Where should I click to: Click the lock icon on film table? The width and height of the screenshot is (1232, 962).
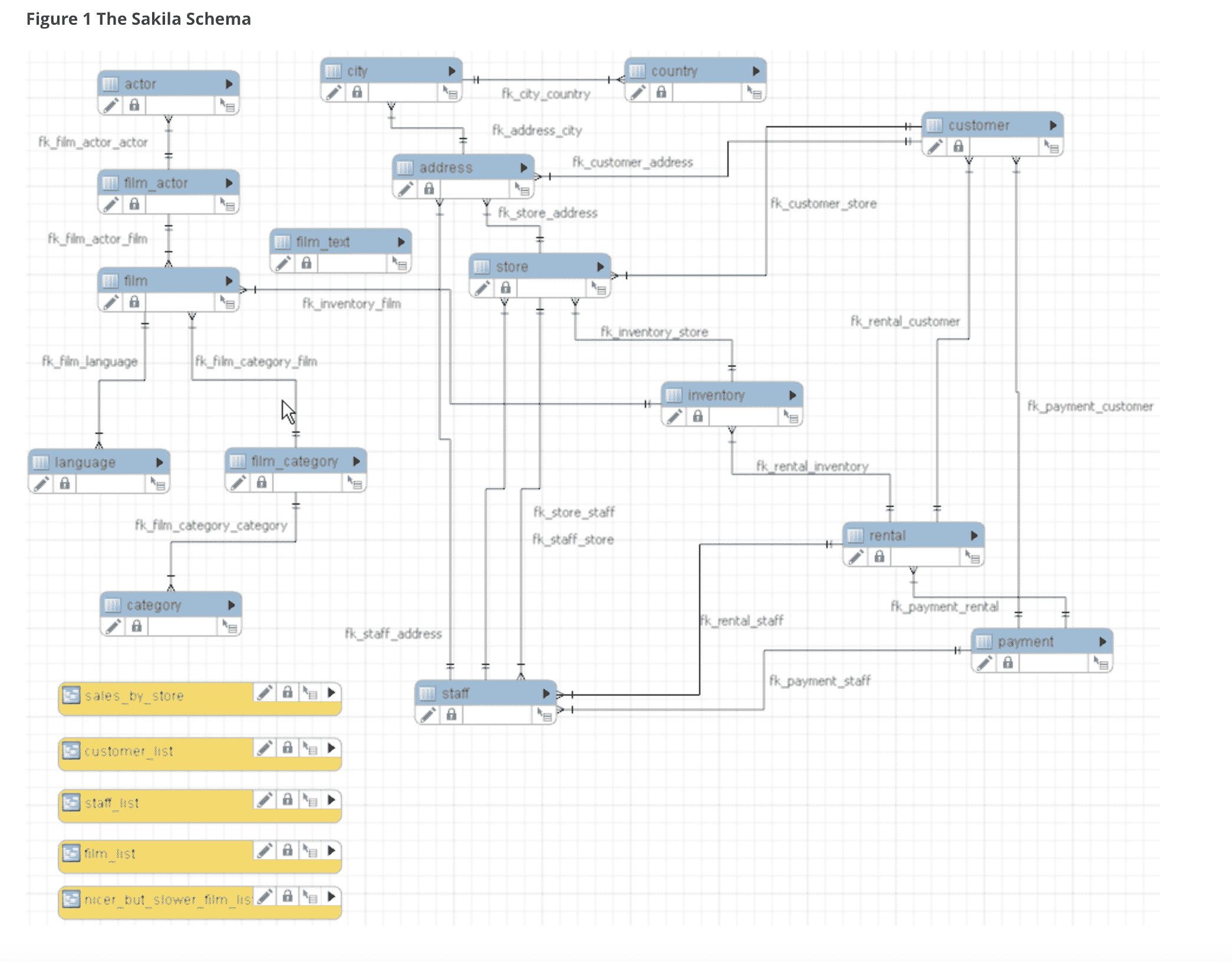click(x=134, y=302)
